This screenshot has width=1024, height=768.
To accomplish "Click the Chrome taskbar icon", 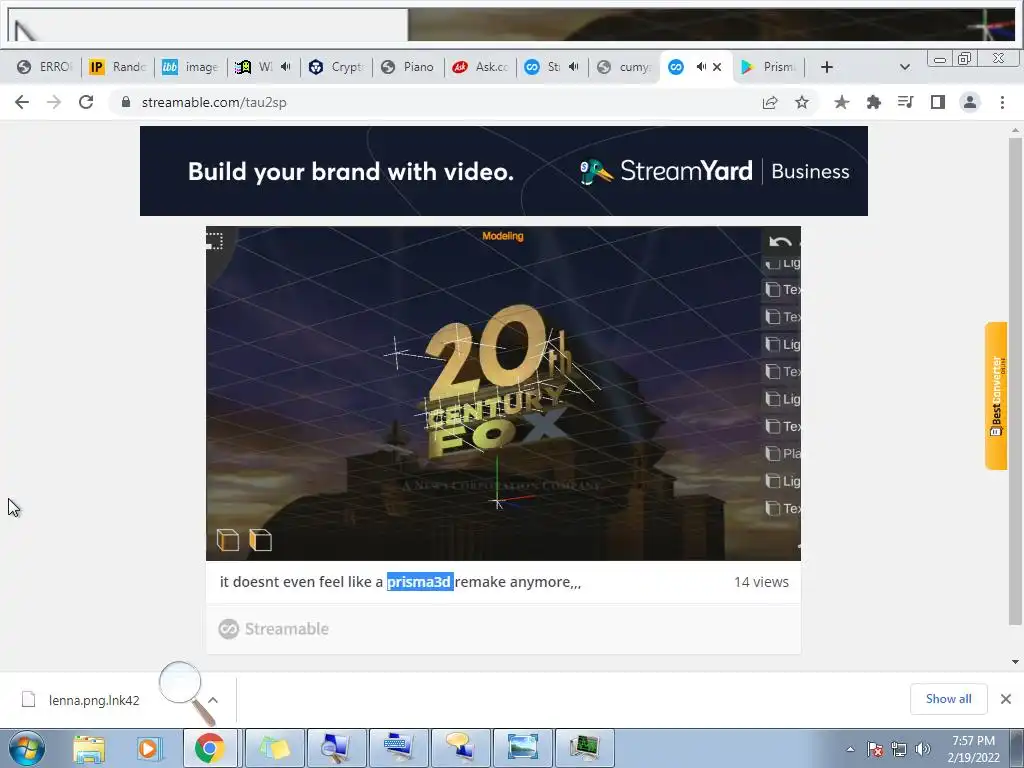I will tap(210, 748).
